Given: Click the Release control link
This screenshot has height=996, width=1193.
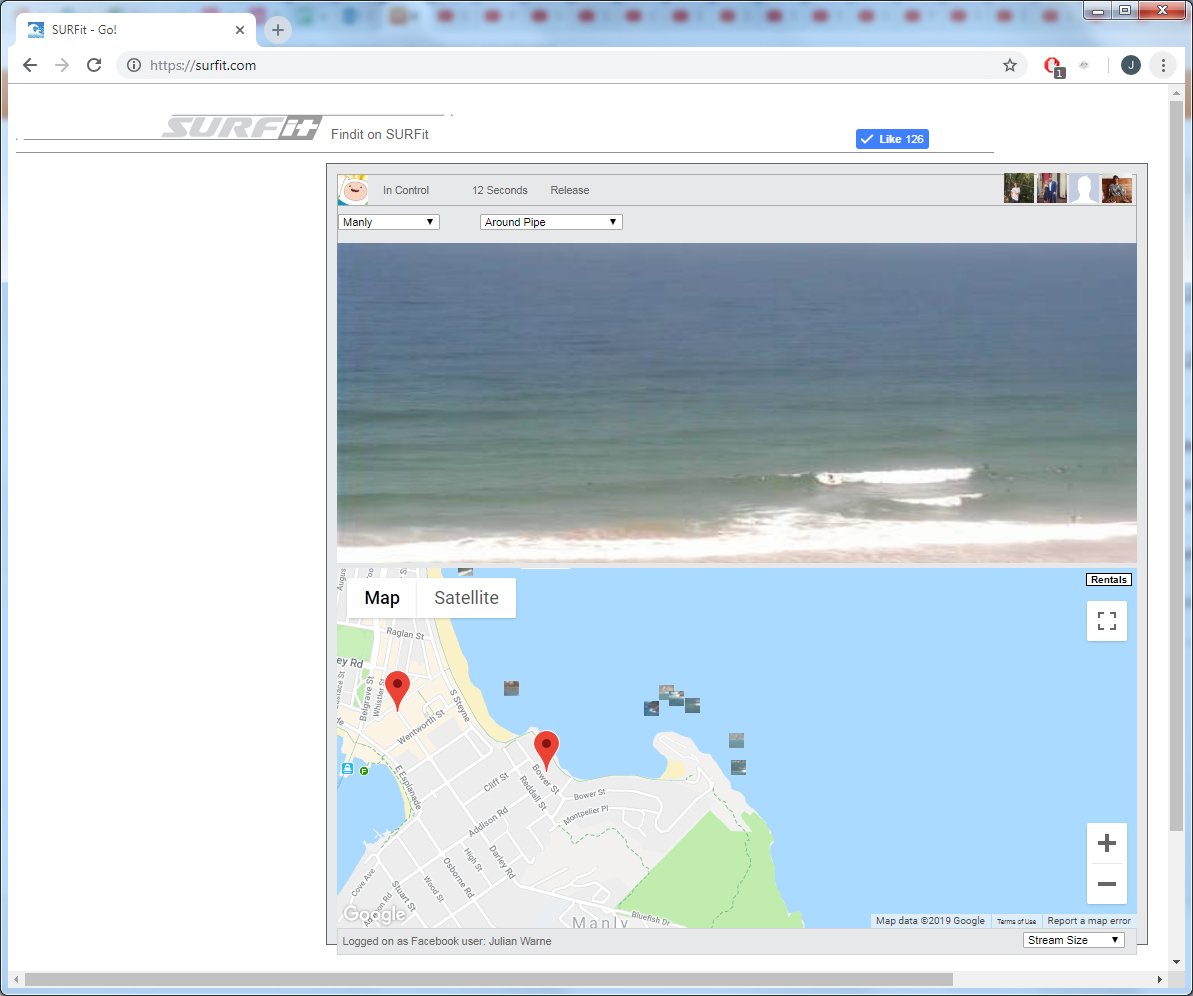Looking at the screenshot, I should (569, 190).
